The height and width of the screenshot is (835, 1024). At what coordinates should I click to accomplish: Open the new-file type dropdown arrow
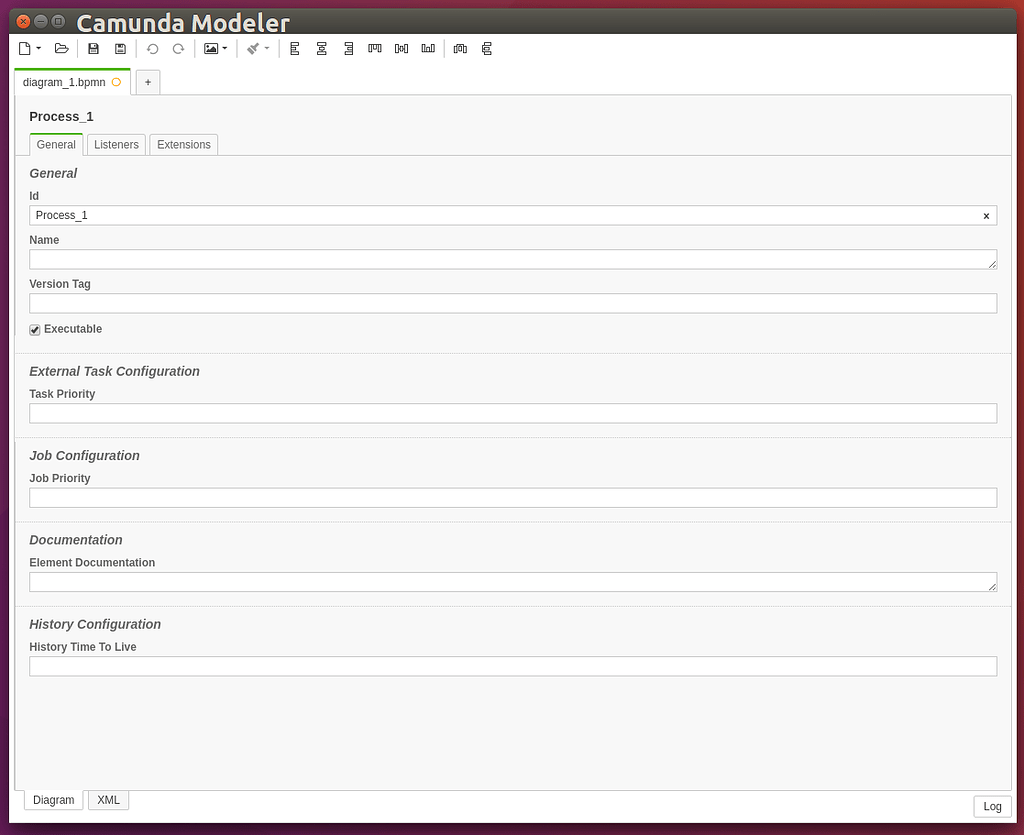pyautogui.click(x=39, y=48)
